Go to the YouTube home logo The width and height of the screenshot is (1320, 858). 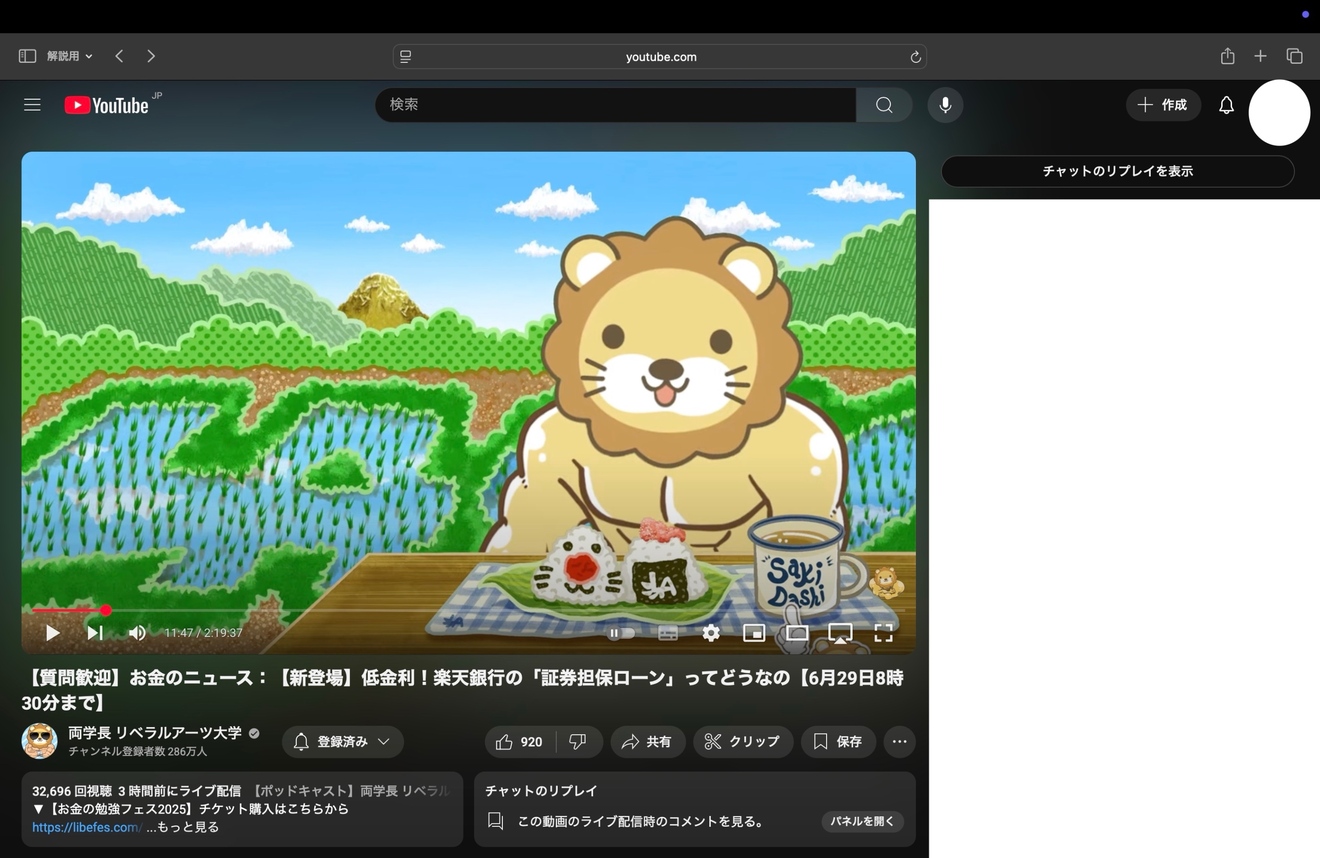tap(107, 105)
